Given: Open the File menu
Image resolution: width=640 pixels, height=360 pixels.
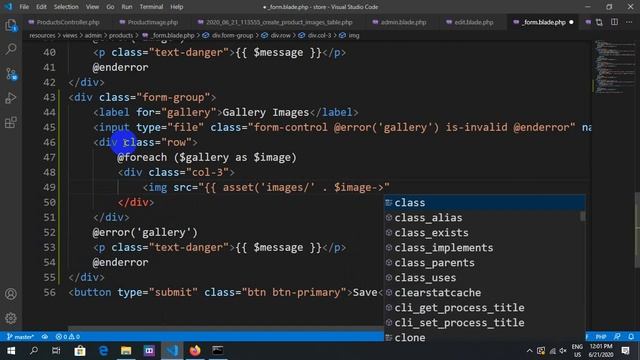Looking at the screenshot, I should pos(24,7).
